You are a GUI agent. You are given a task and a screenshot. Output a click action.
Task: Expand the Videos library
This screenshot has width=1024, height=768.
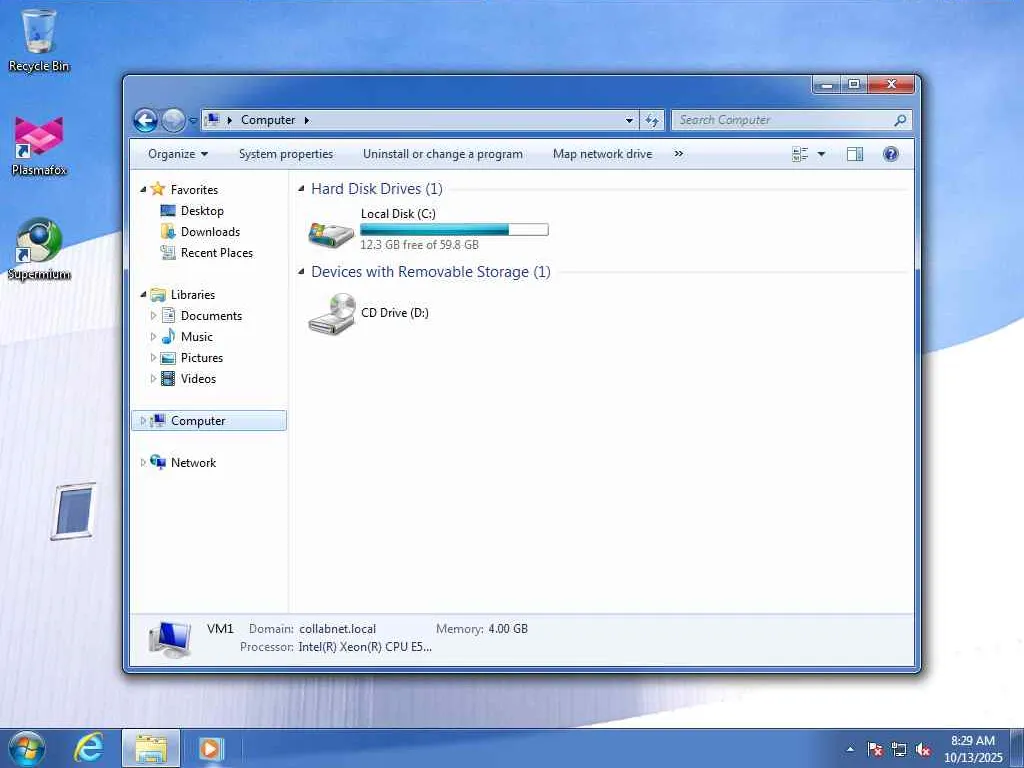[153, 379]
